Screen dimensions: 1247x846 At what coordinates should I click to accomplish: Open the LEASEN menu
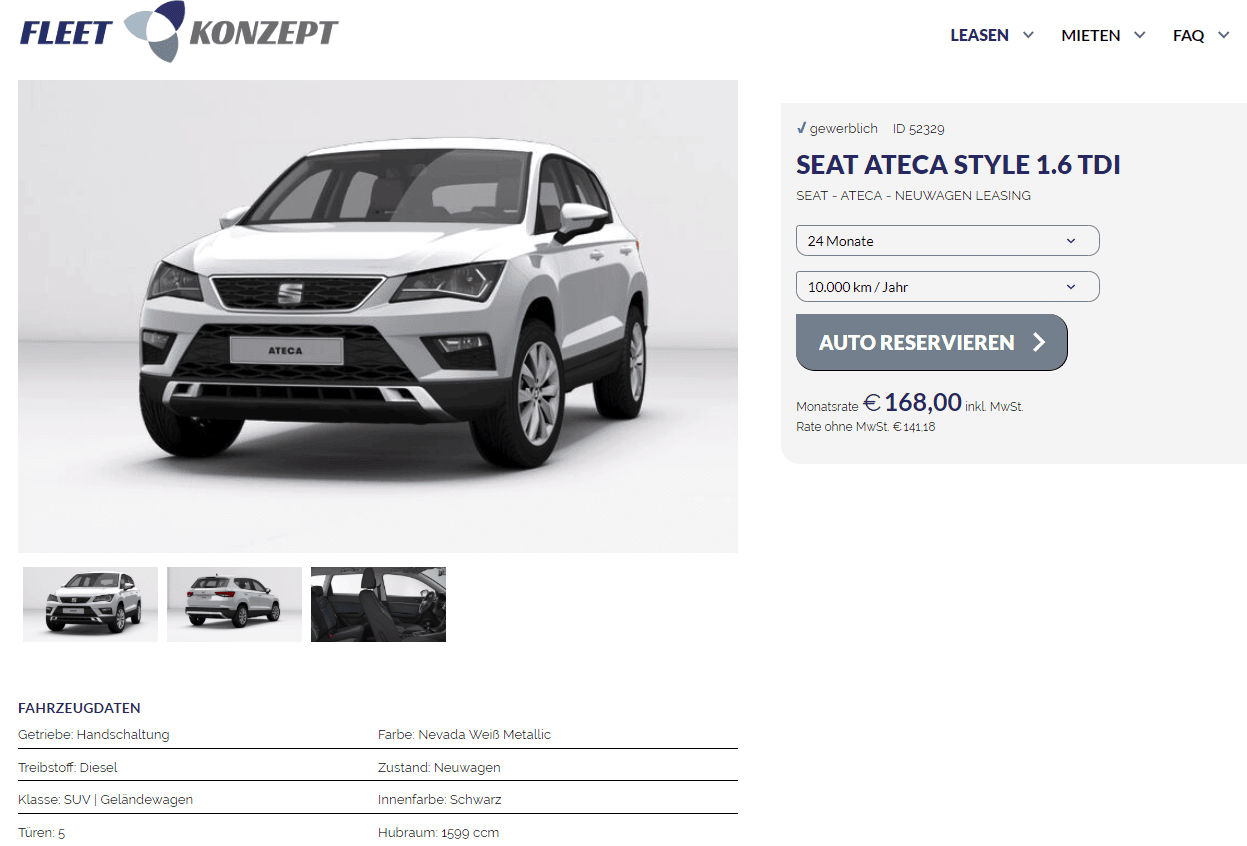(x=979, y=35)
